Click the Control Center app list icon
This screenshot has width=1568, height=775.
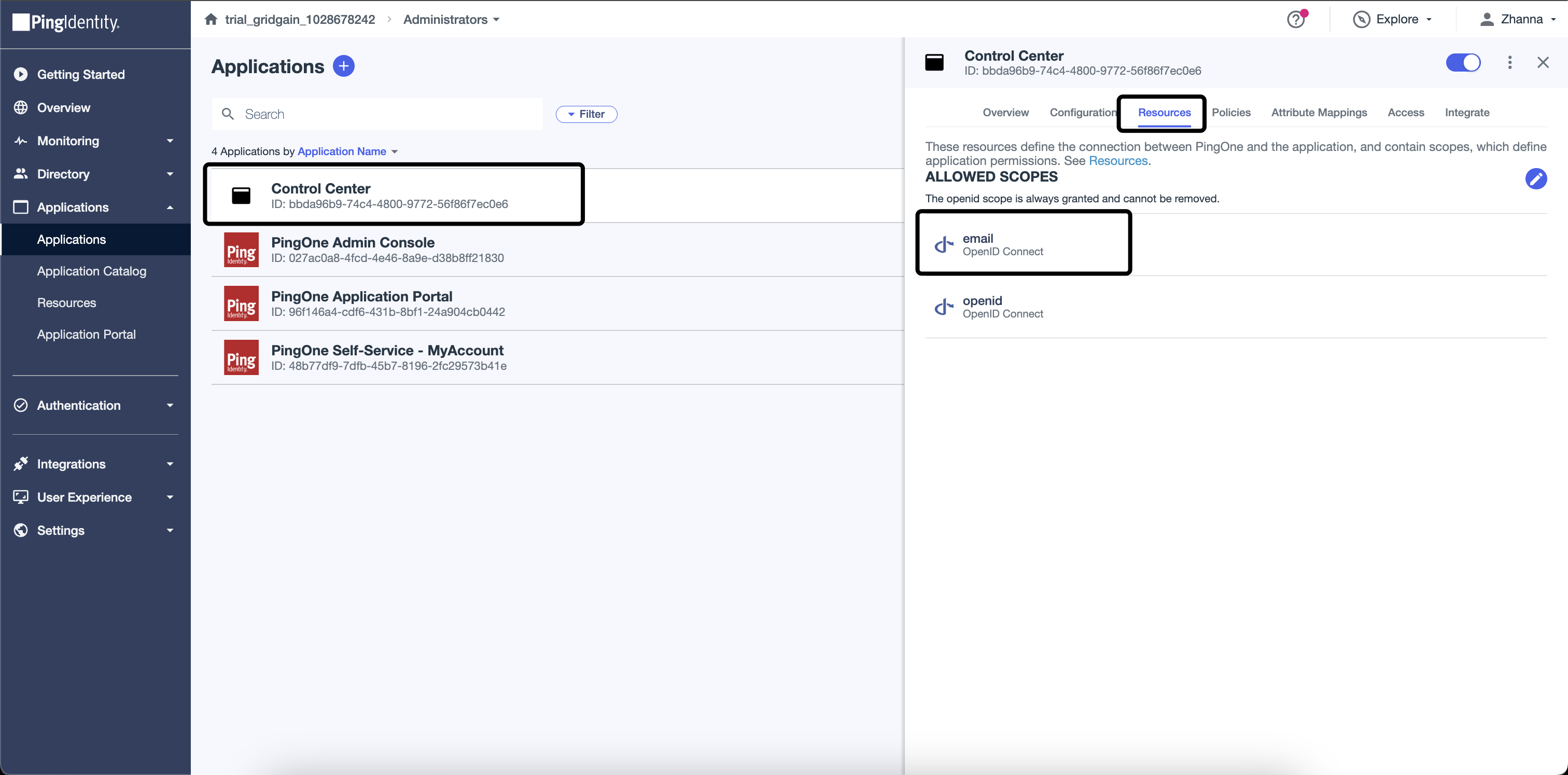click(x=241, y=196)
